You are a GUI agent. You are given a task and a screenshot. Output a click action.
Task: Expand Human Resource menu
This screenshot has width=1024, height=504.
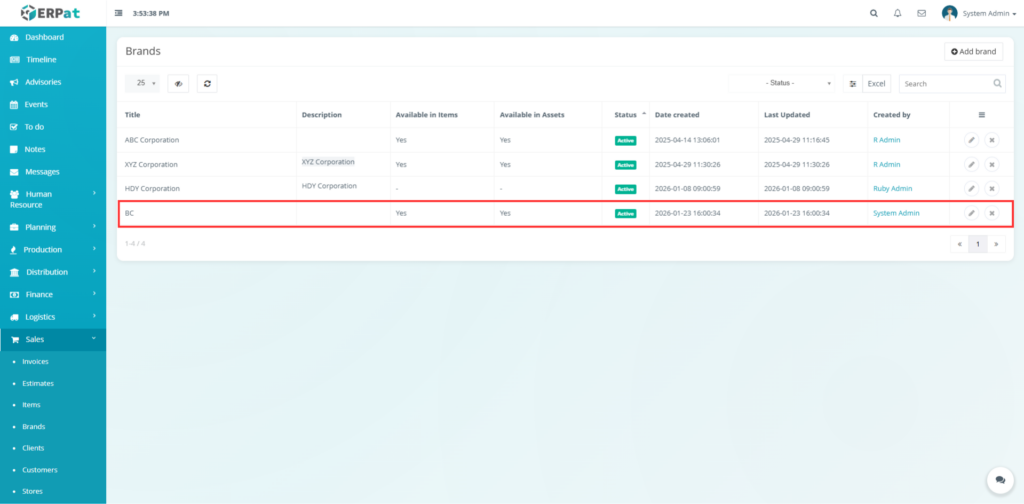click(x=53, y=199)
